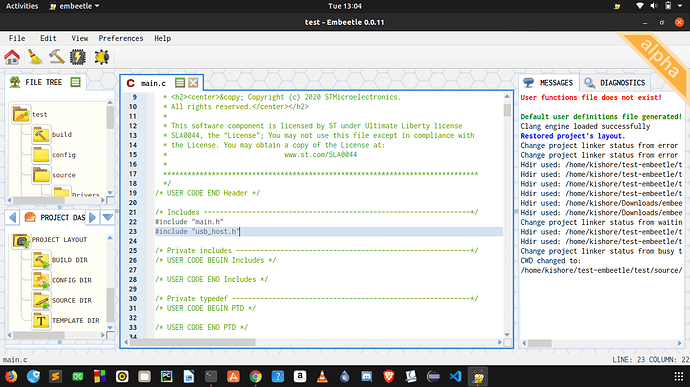Open Discord from the dock
The height and width of the screenshot is (387, 690).
coord(367,376)
